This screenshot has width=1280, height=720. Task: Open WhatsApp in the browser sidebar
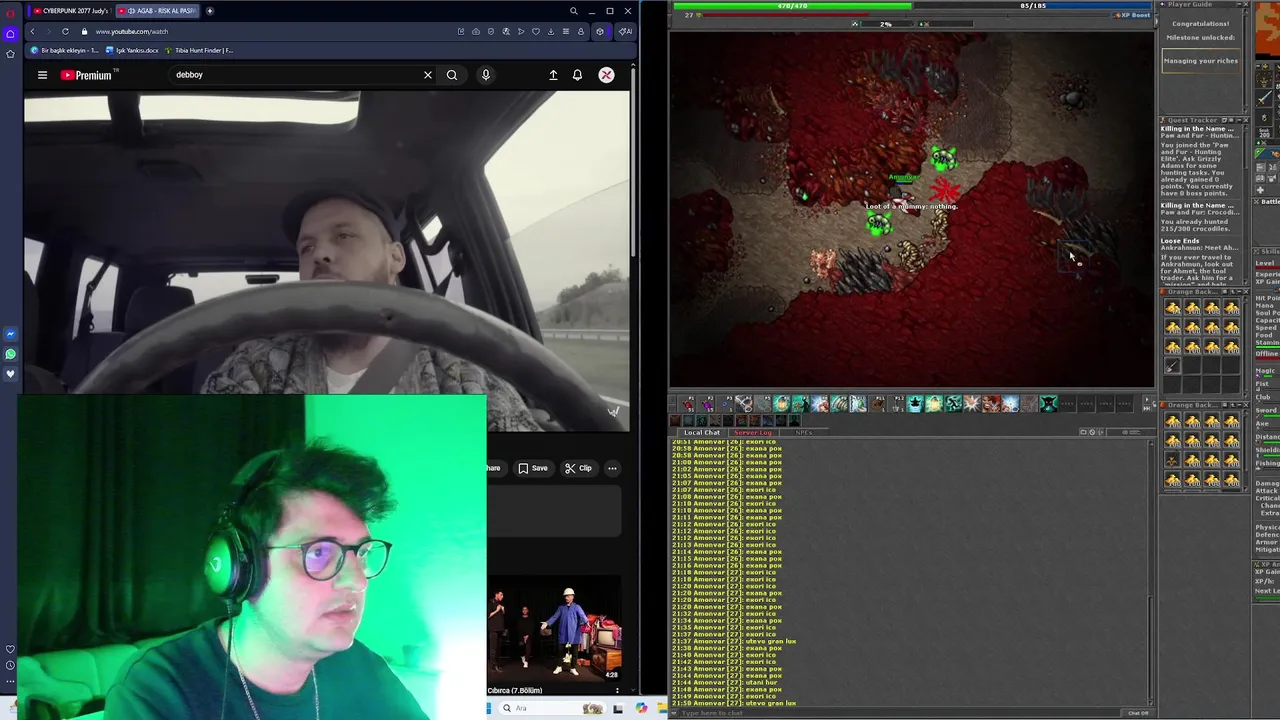click(10, 354)
